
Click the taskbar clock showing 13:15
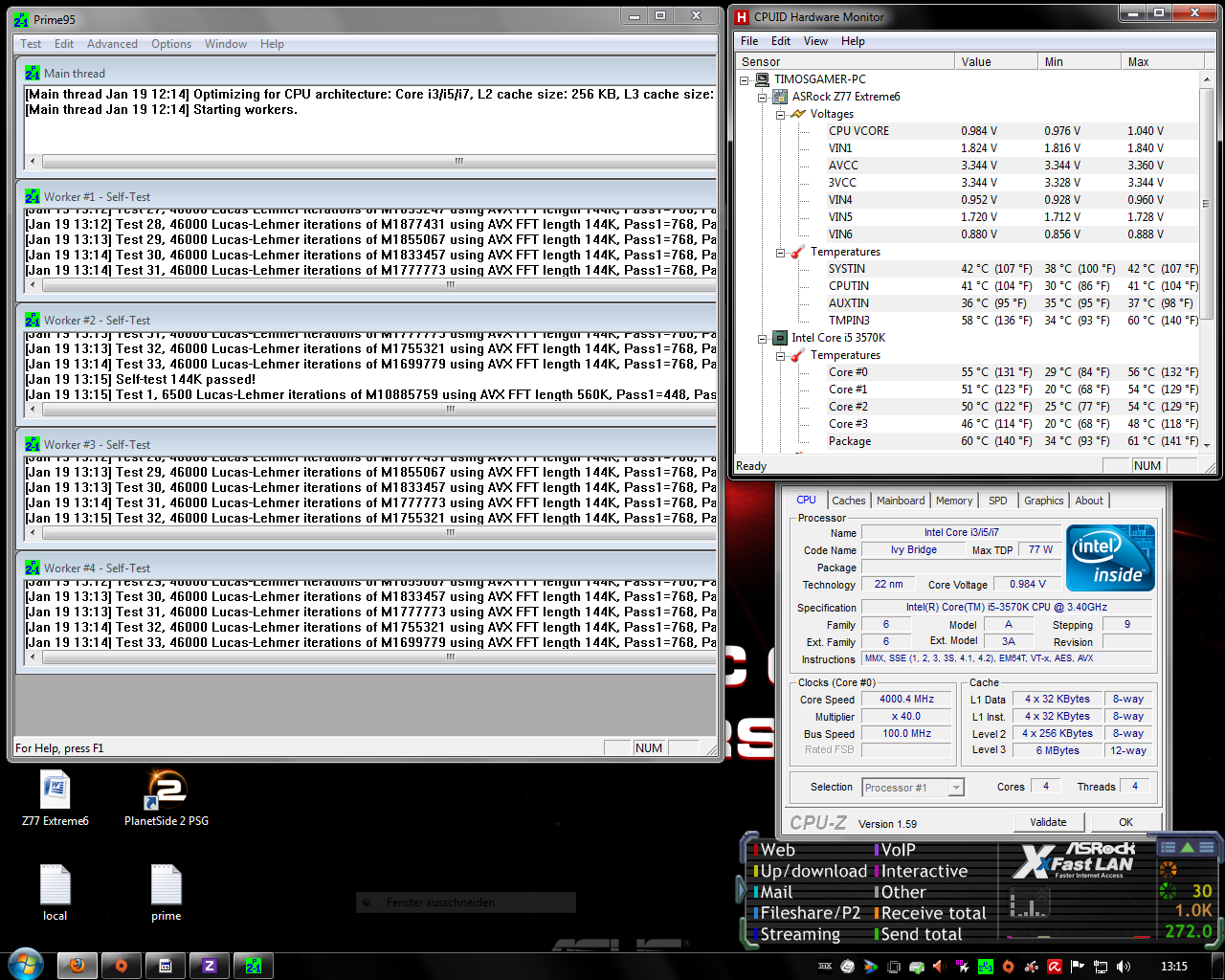pyautogui.click(x=1173, y=967)
